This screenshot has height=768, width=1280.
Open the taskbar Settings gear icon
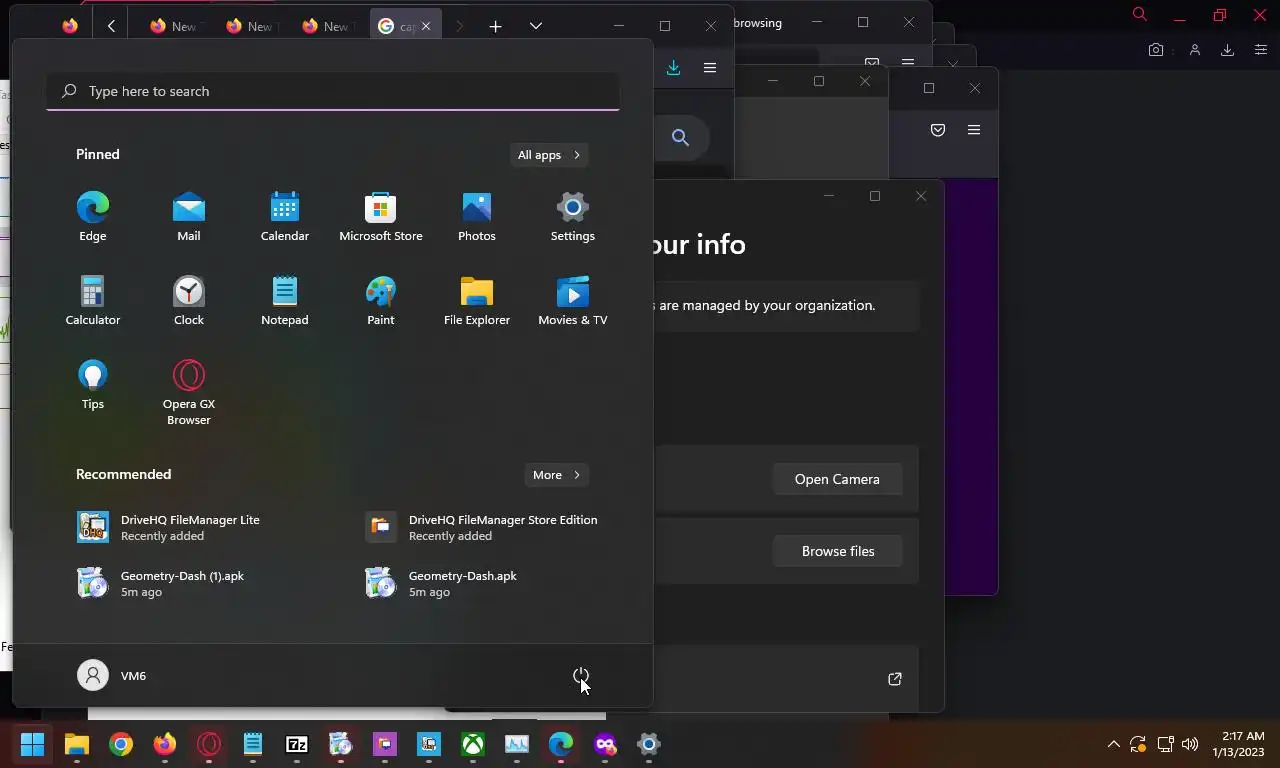649,744
